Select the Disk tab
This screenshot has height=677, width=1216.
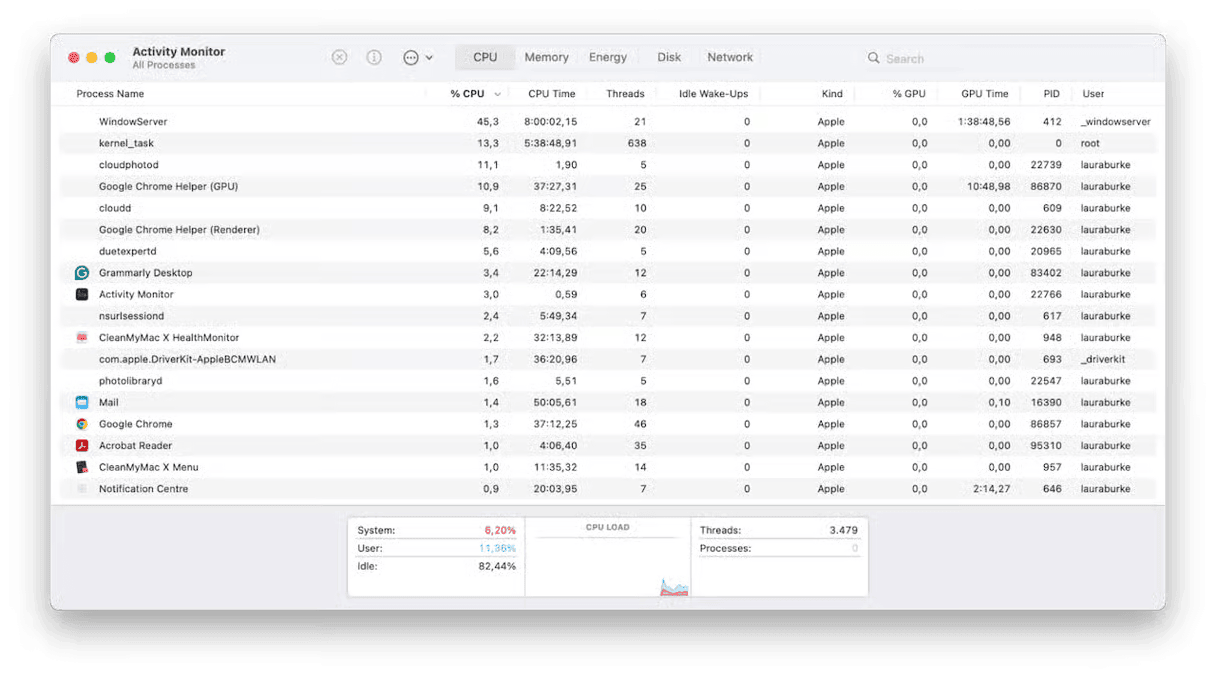tap(669, 58)
